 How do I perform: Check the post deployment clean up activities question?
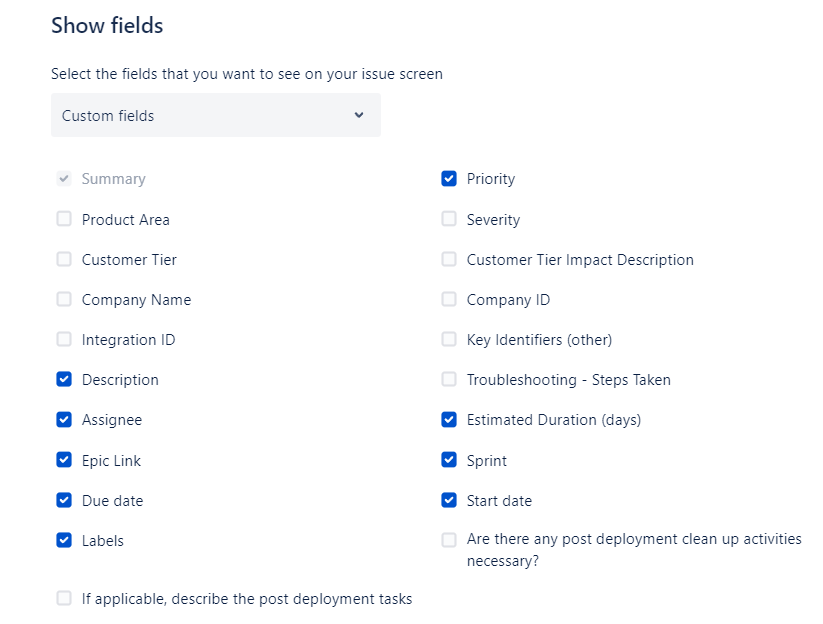[x=449, y=539]
